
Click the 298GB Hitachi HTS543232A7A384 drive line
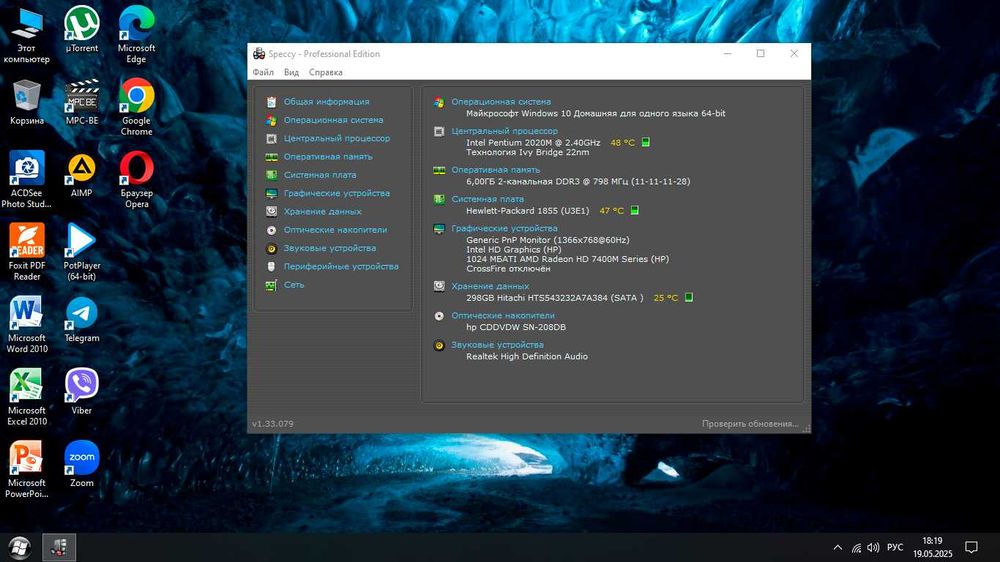point(555,298)
